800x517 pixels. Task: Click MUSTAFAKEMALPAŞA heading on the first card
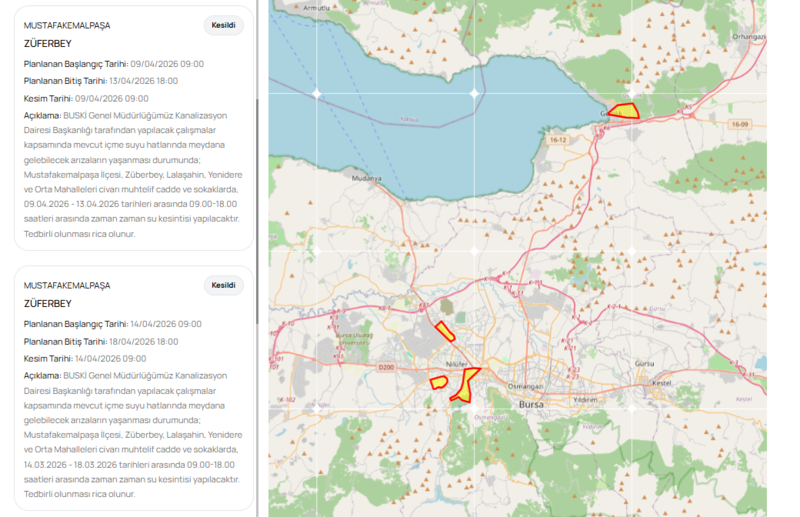67,26
